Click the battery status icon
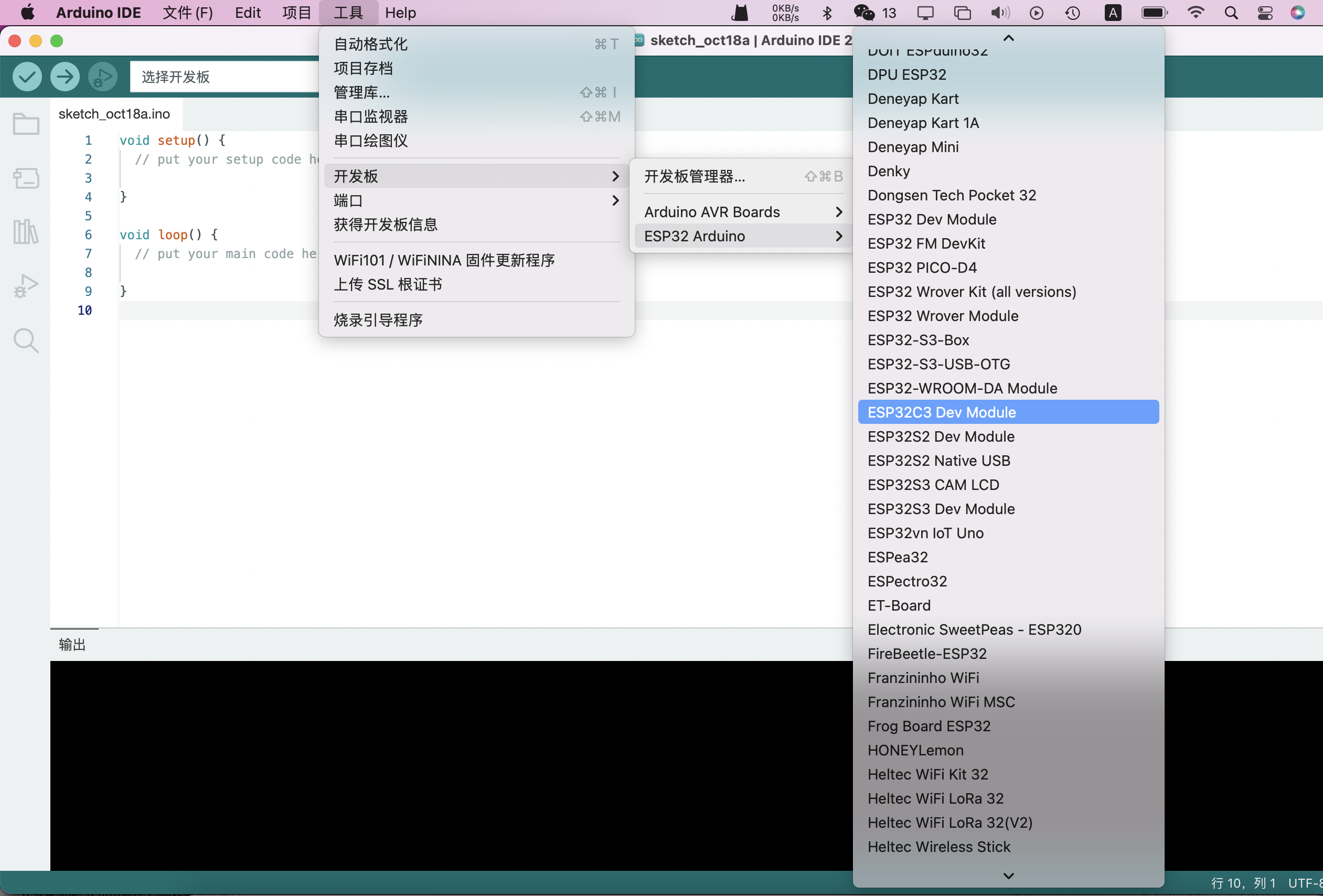 [x=1155, y=13]
